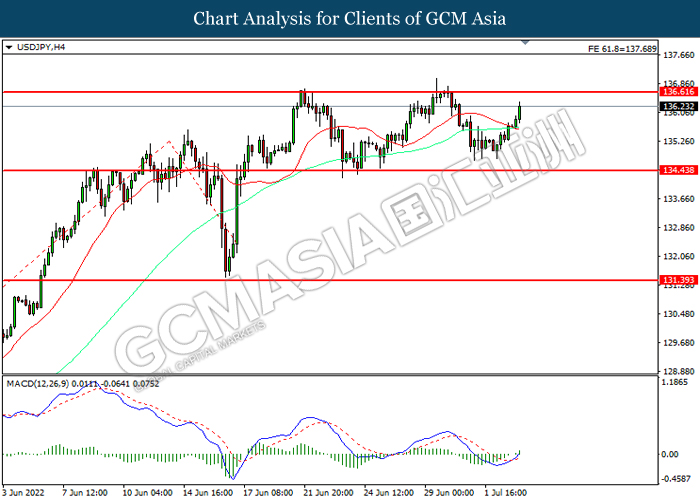Screen dimensions: 700x500
Task: Click the 7 Jun 12:00 time label
Action: (85, 493)
